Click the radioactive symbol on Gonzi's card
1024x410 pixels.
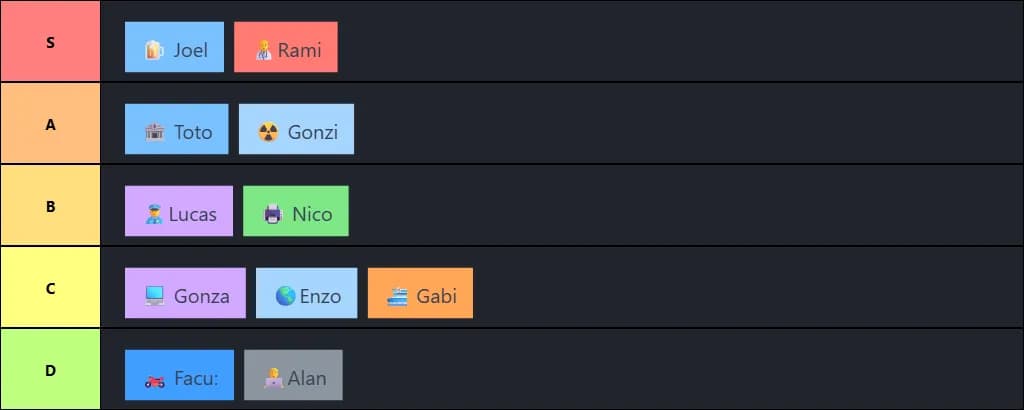pos(268,132)
